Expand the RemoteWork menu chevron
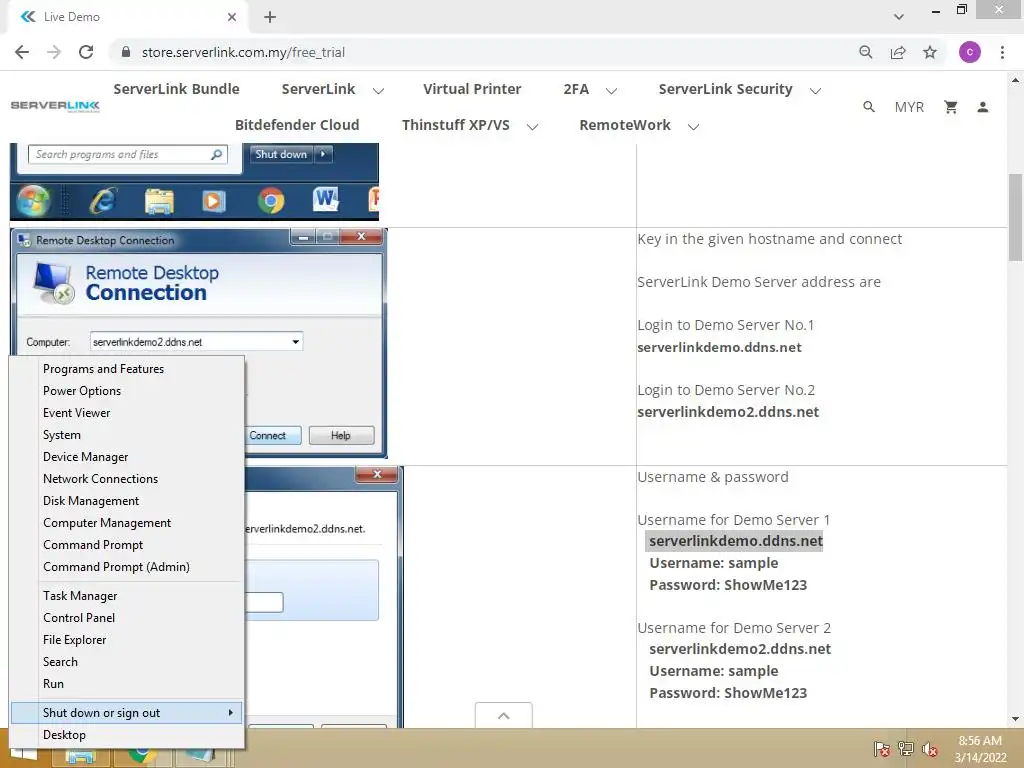1024x768 pixels. [x=694, y=127]
